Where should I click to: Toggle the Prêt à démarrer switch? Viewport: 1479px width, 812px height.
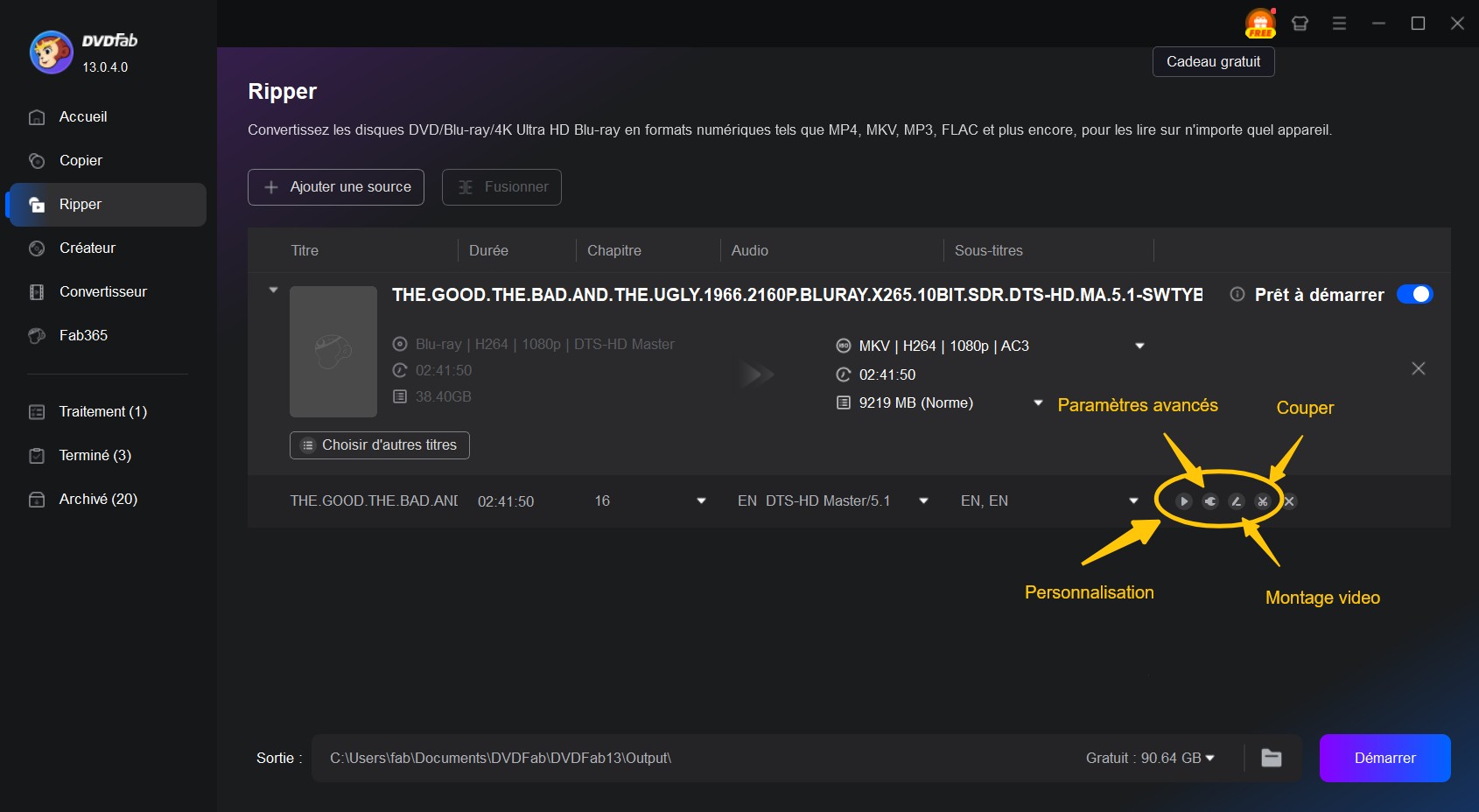pos(1414,295)
